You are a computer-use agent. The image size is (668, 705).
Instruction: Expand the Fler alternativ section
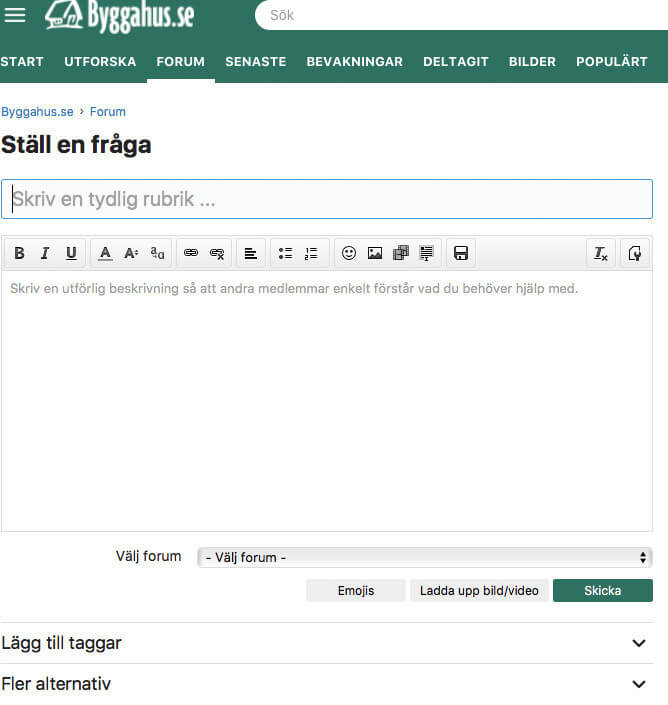[639, 685]
